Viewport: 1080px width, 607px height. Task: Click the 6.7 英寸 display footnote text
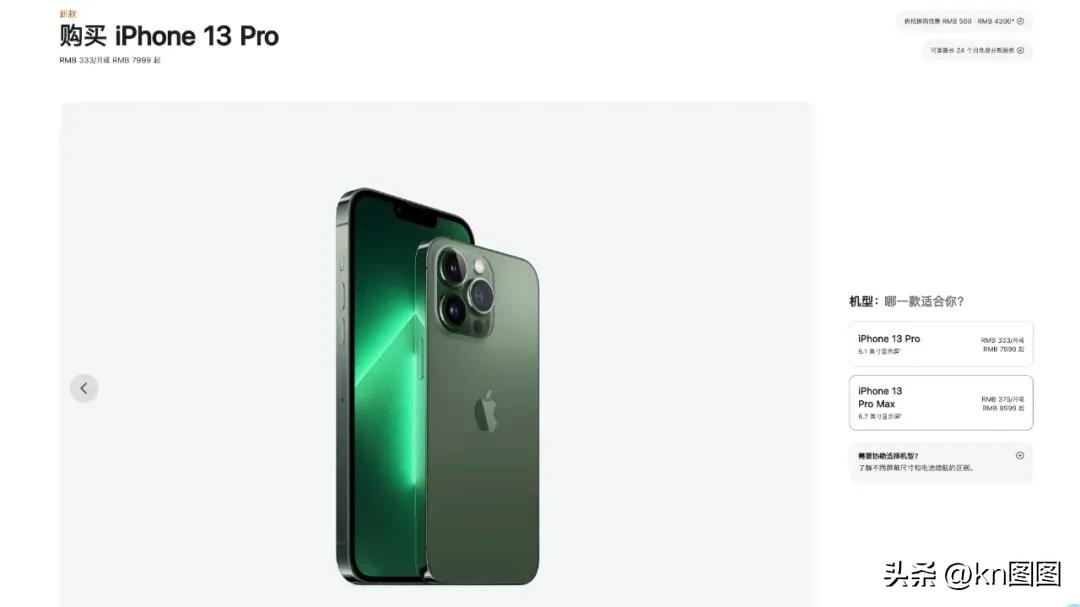[880, 416]
